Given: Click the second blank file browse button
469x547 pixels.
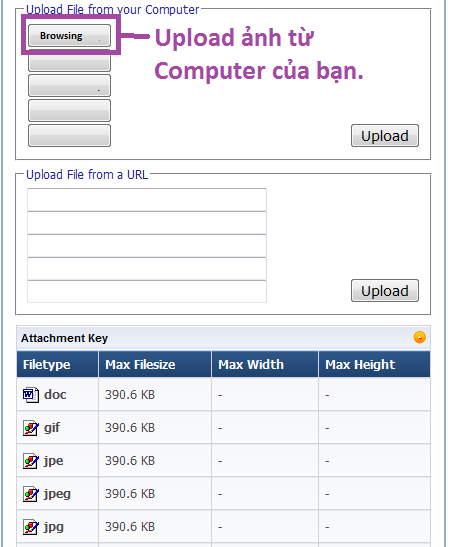Looking at the screenshot, I should coord(69,61).
